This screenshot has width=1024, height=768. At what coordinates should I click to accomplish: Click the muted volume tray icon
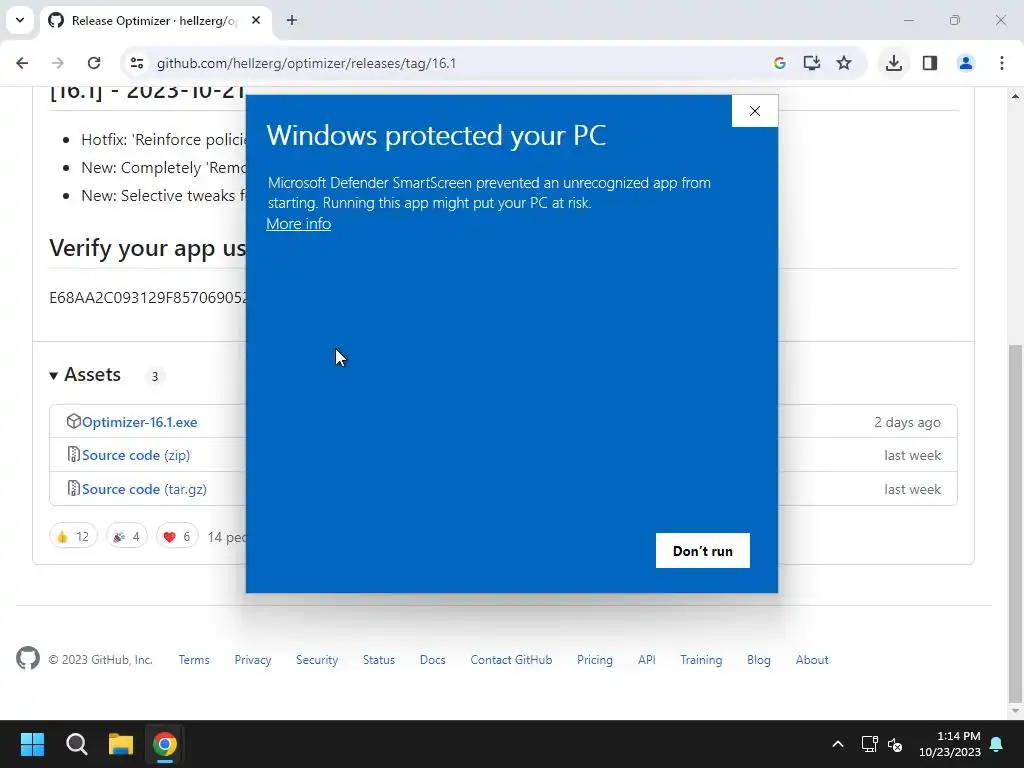point(895,744)
